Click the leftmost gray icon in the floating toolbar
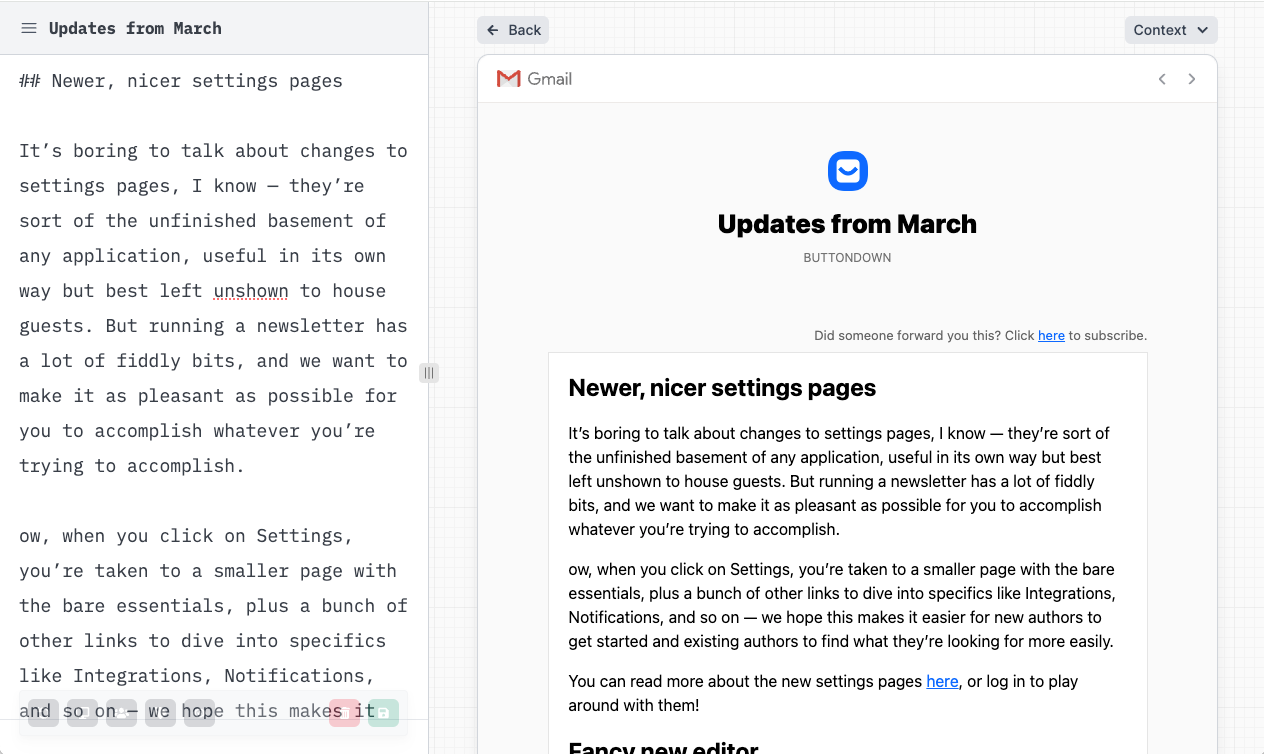 pyautogui.click(x=40, y=711)
